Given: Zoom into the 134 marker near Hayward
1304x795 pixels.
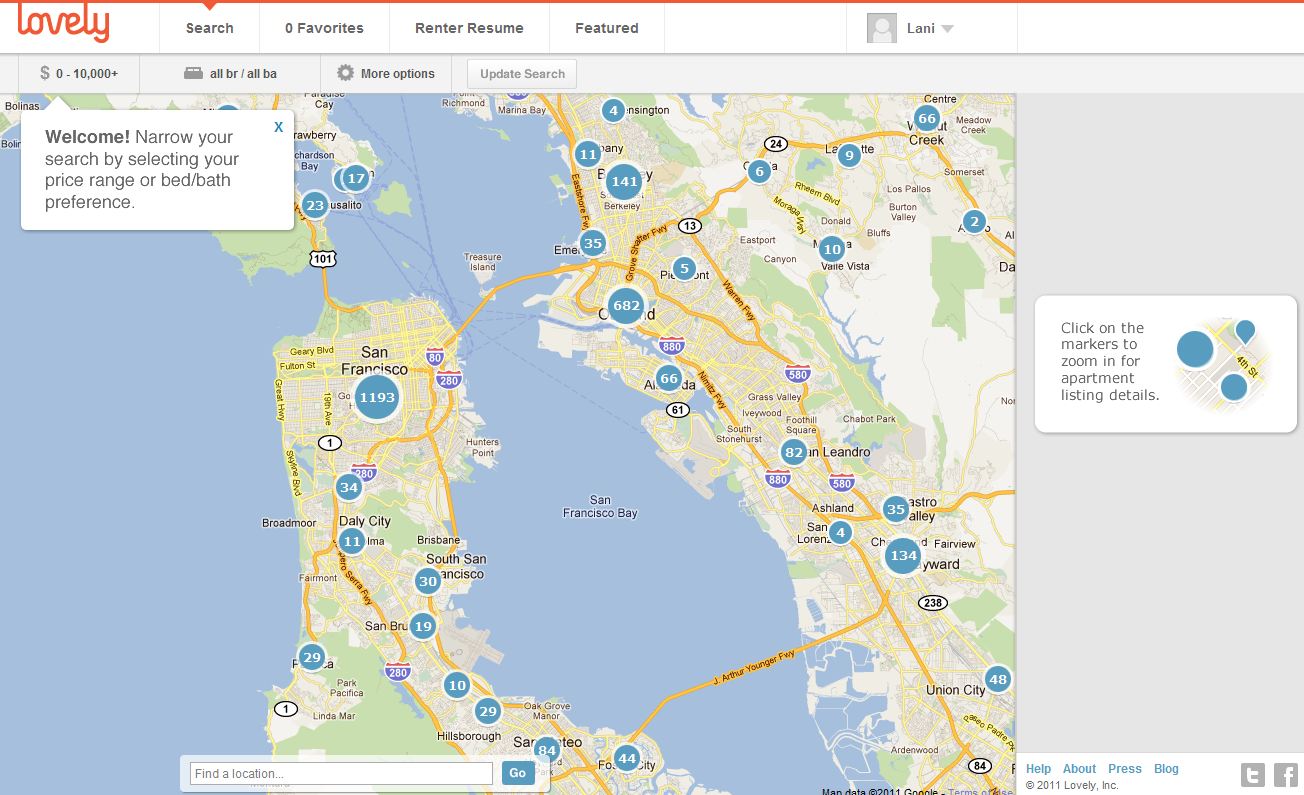Looking at the screenshot, I should (903, 555).
